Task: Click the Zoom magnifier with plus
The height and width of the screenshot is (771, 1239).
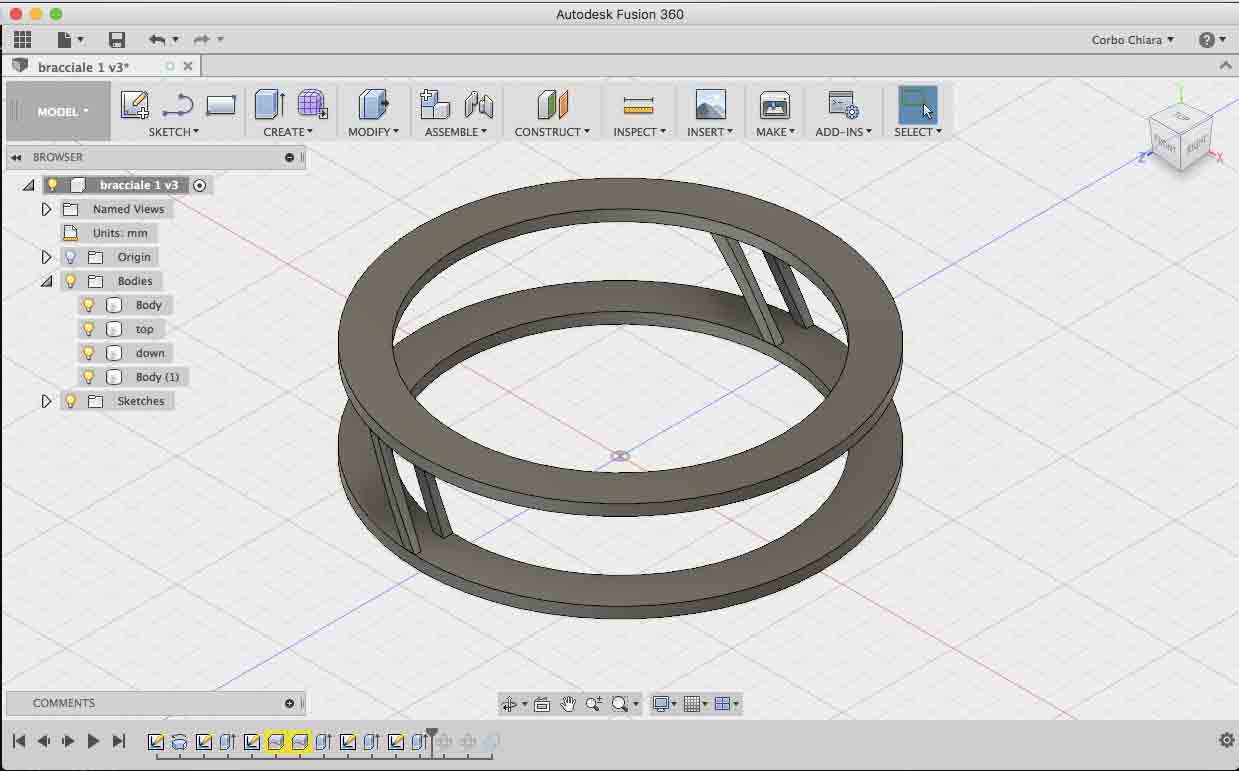Action: point(594,704)
